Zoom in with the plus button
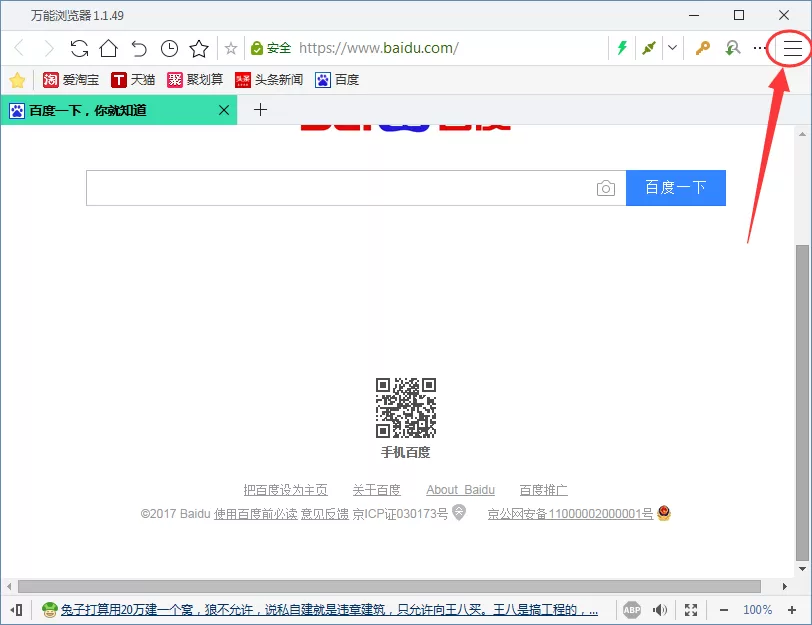 (792, 610)
